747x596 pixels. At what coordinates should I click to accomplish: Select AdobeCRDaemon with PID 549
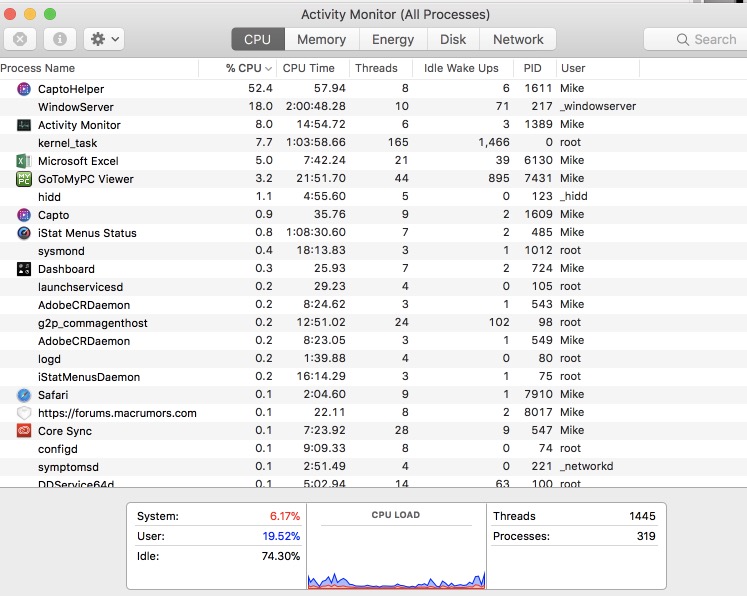(x=374, y=341)
